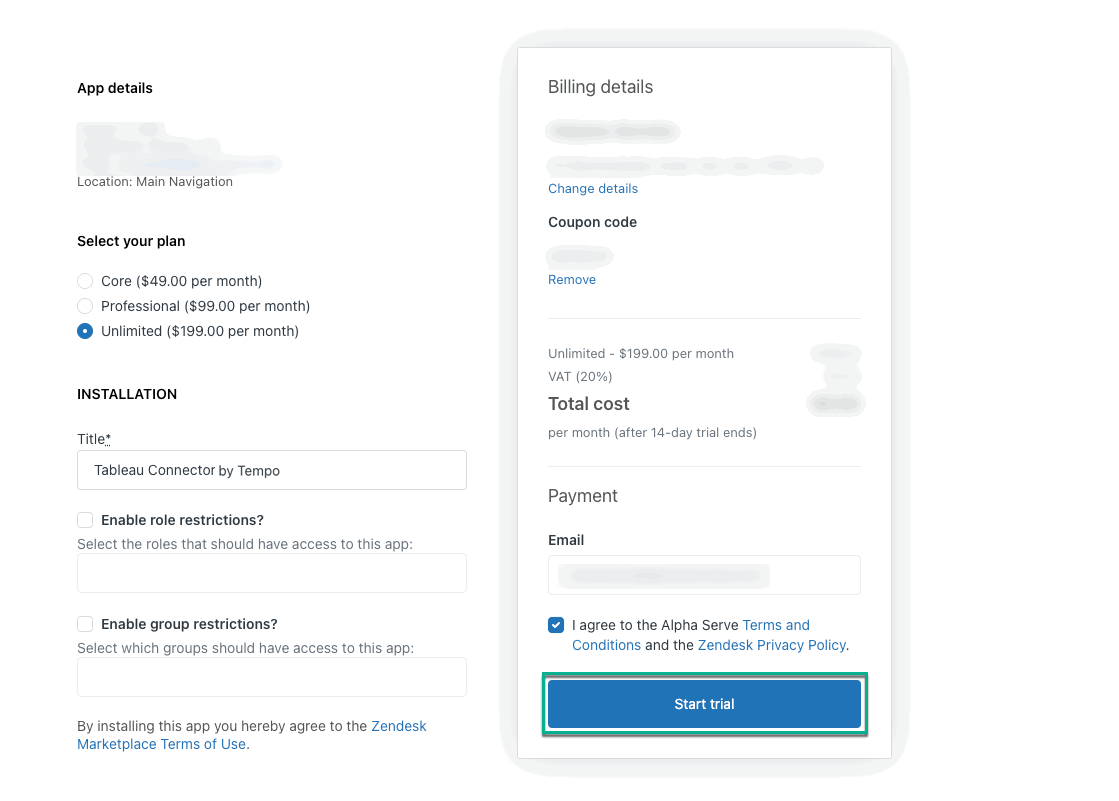
Task: View the Zendesk Privacy Policy
Action: (772, 645)
